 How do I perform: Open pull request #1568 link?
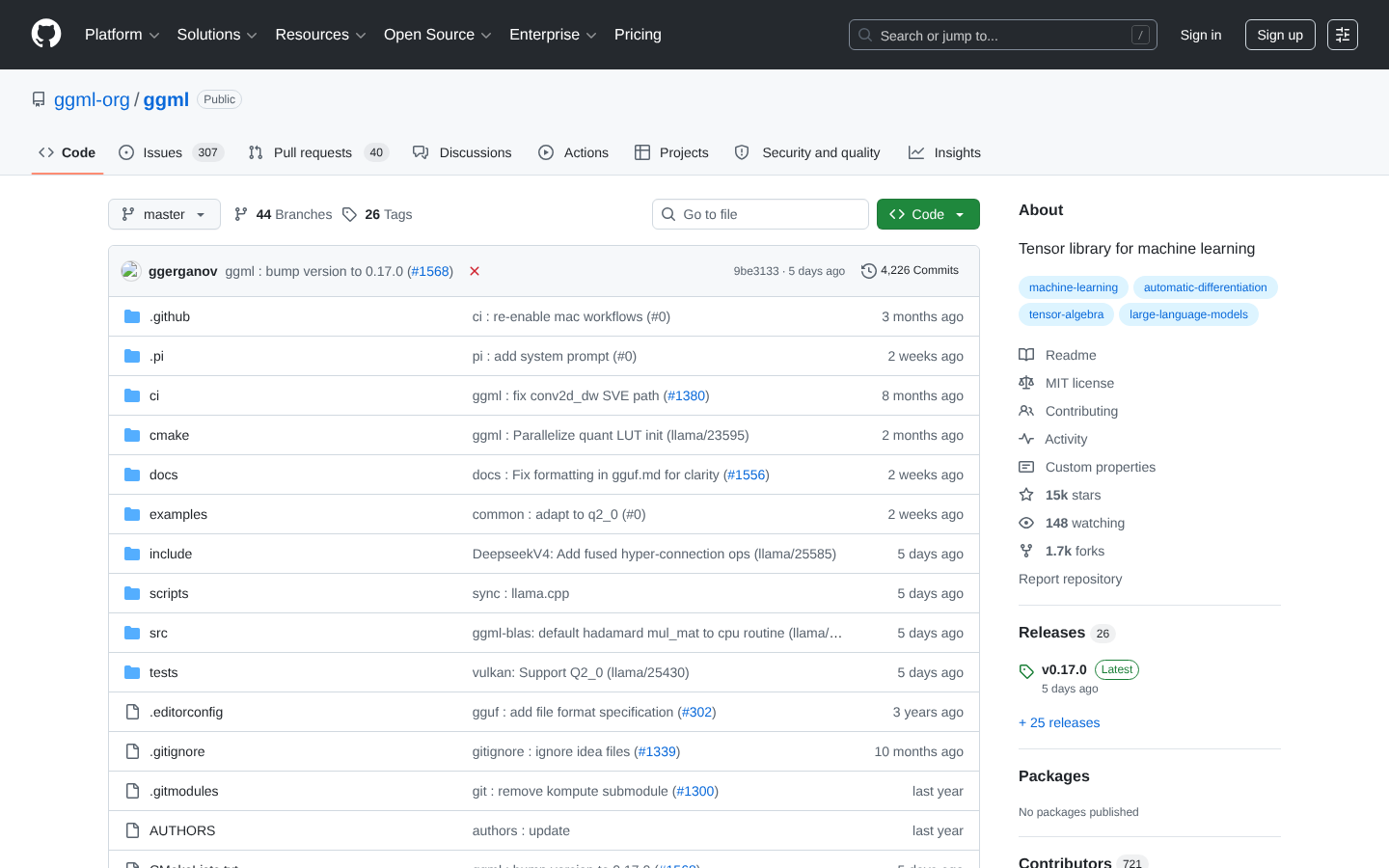pyautogui.click(x=430, y=271)
